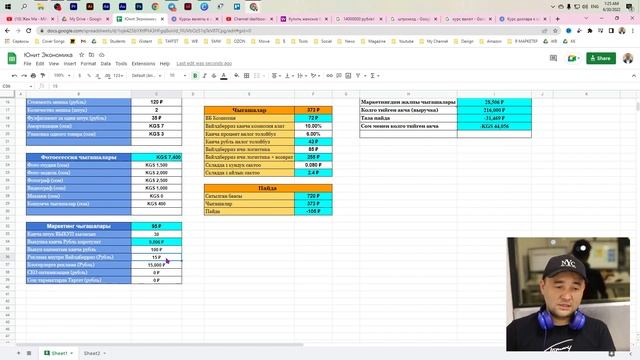Open the functions sigma icon
This screenshot has width=640, height=360.
[x=372, y=76]
